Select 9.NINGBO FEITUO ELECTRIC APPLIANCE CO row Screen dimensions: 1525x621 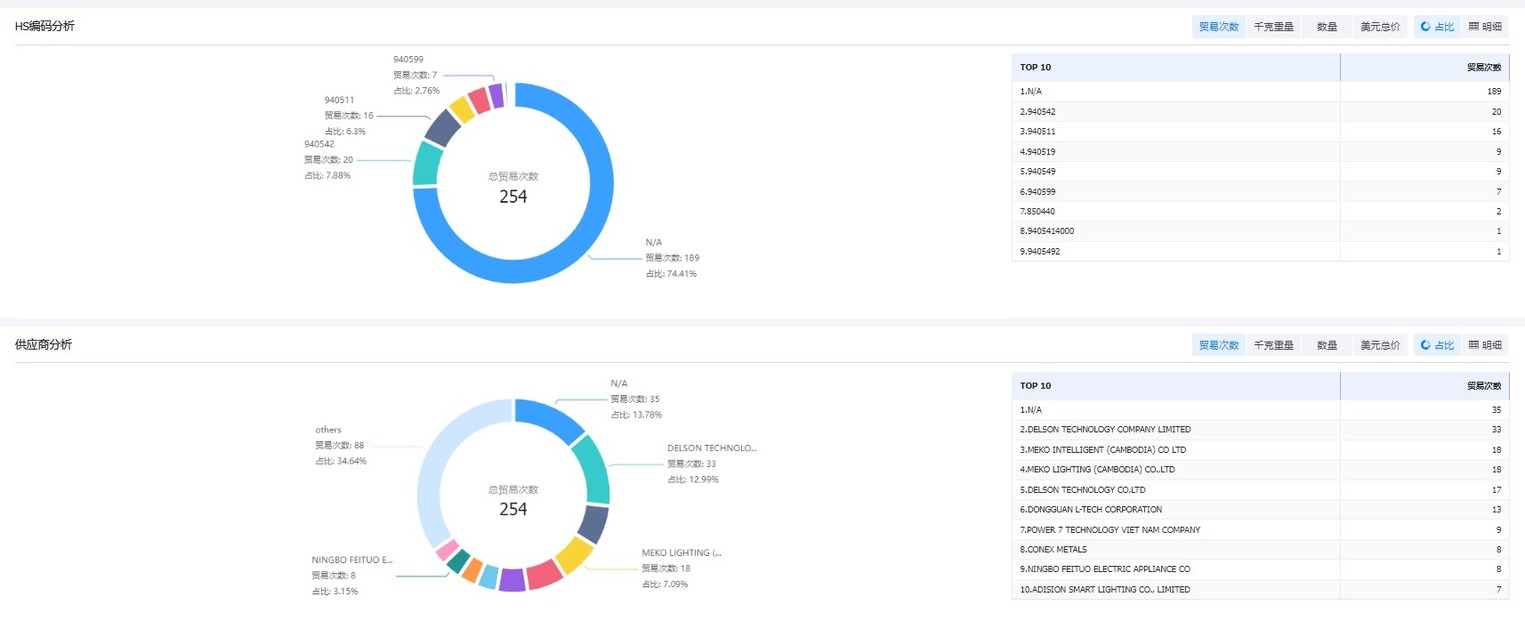point(1260,569)
